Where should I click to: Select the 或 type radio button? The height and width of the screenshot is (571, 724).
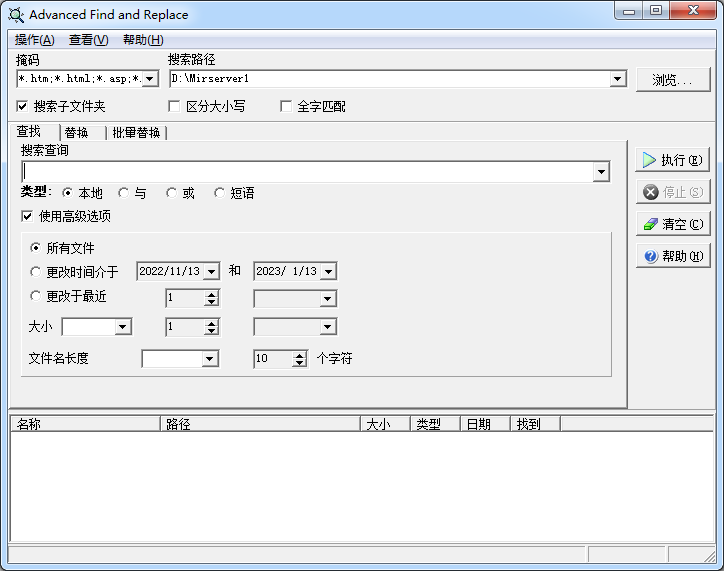pos(171,192)
